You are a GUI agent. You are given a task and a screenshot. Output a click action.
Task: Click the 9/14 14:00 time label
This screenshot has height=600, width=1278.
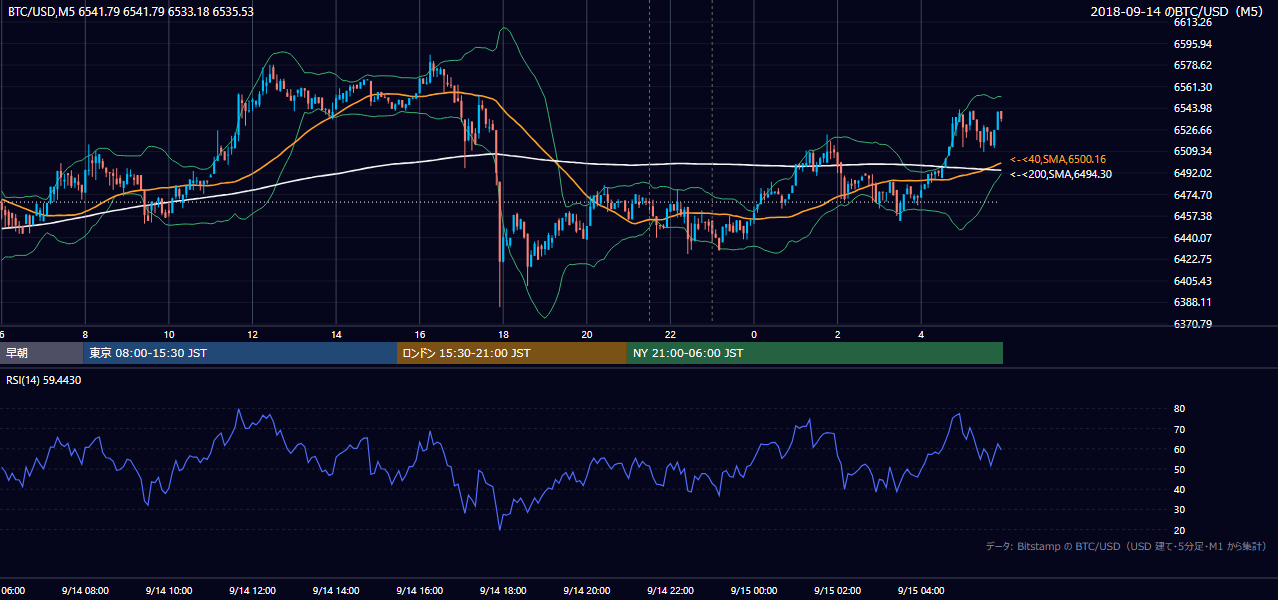point(336,590)
